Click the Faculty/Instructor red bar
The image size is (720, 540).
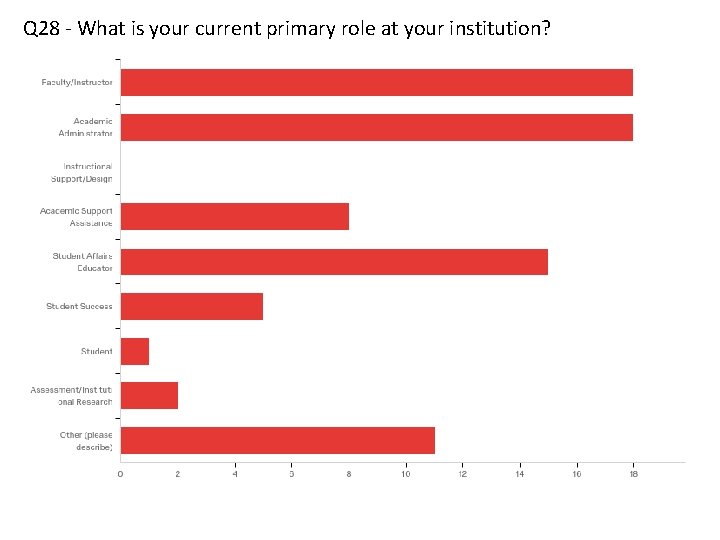tap(377, 83)
